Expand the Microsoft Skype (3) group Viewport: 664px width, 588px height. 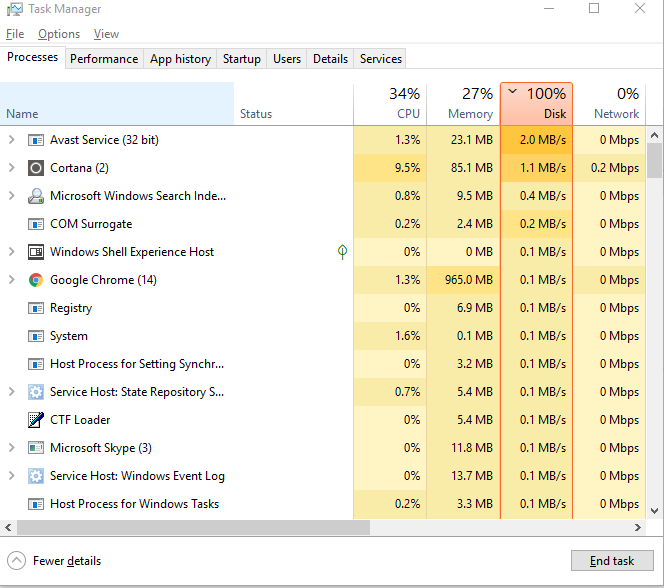[12, 447]
